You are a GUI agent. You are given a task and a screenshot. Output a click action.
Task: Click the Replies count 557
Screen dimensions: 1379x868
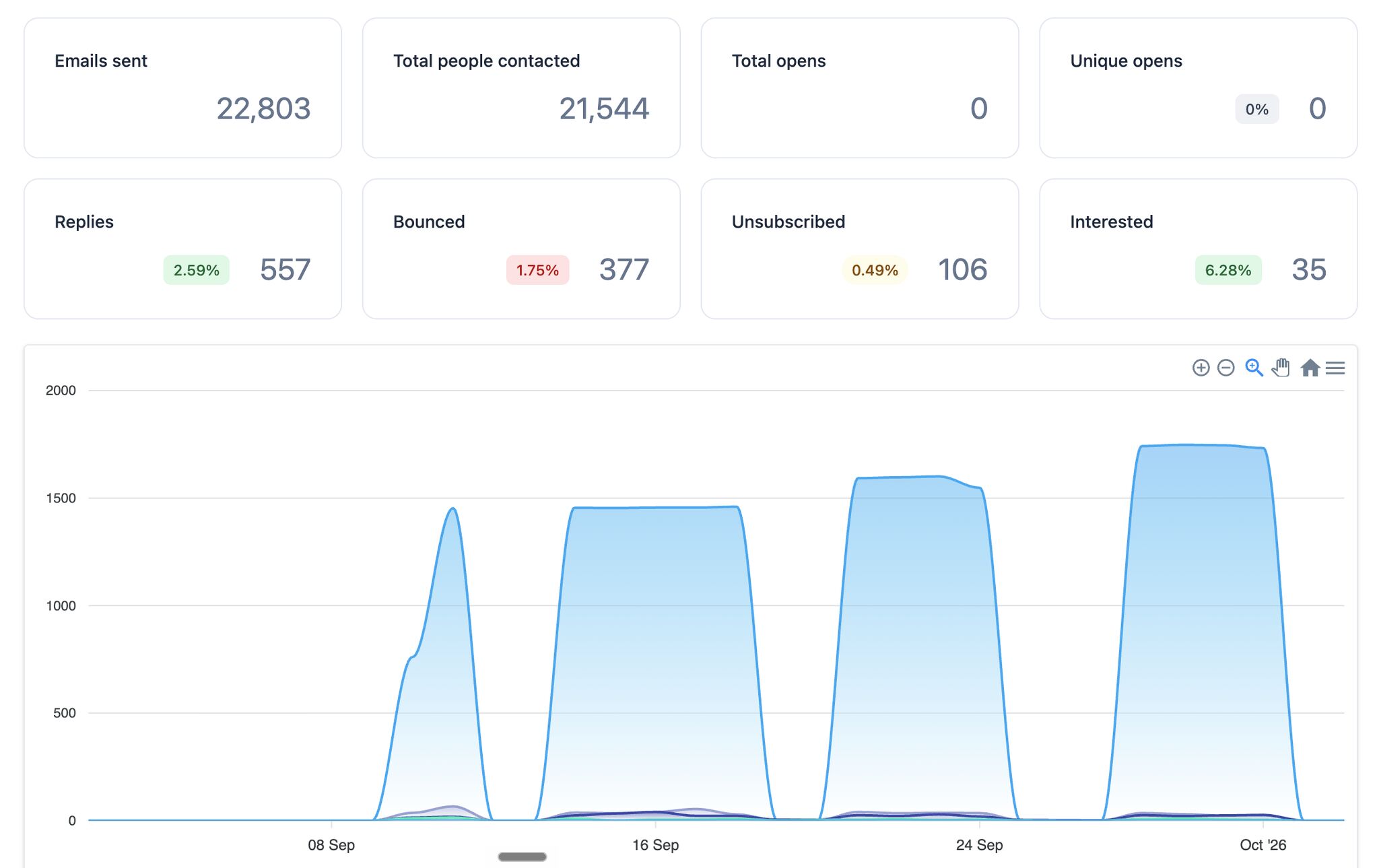coord(285,270)
